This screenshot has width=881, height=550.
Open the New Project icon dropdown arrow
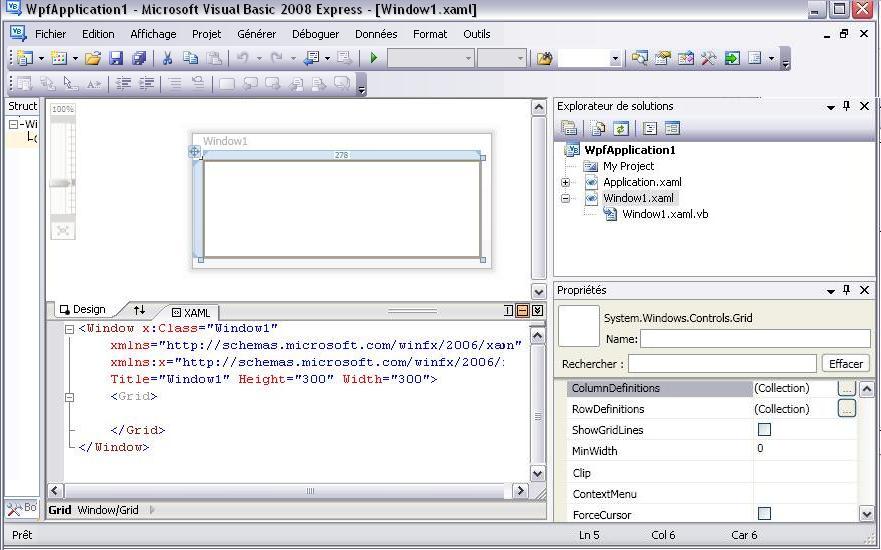[41, 58]
